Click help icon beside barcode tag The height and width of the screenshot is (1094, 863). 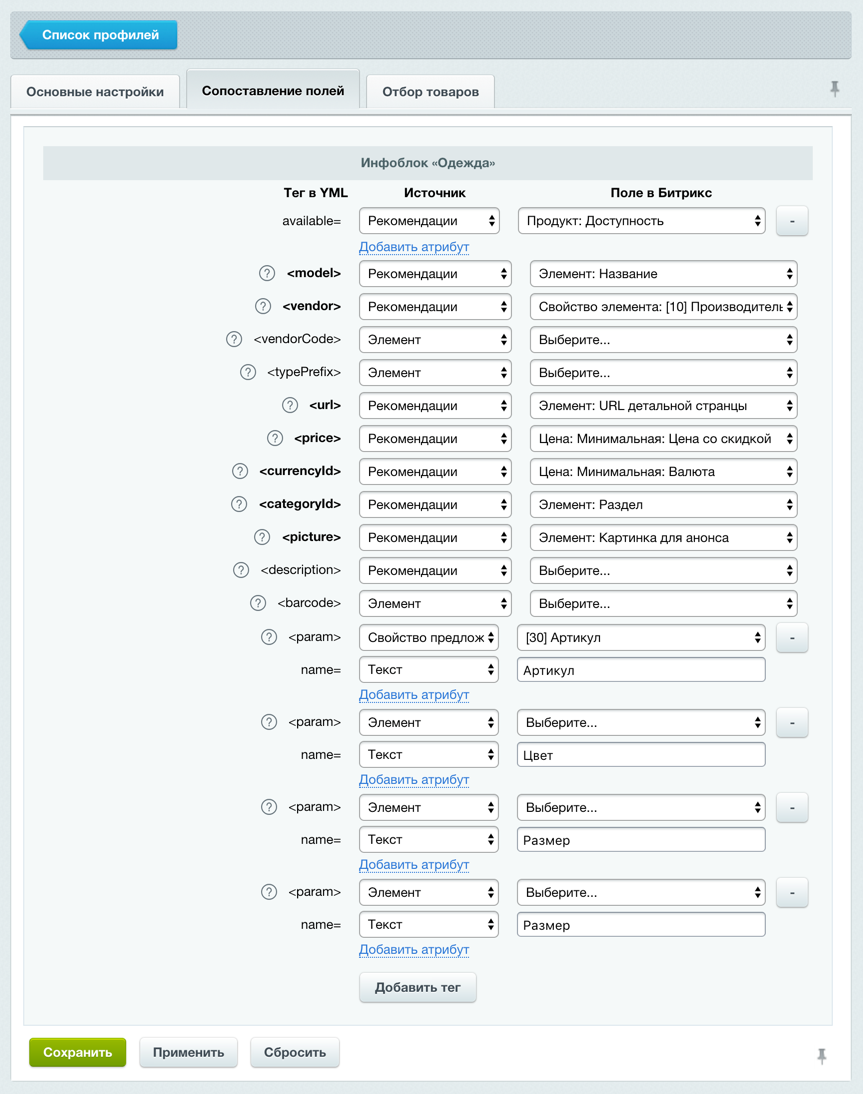point(258,603)
